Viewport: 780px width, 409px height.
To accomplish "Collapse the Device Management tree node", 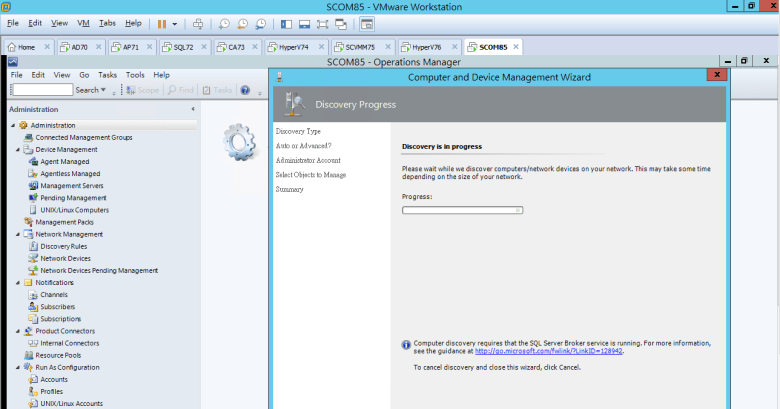I will (x=14, y=149).
